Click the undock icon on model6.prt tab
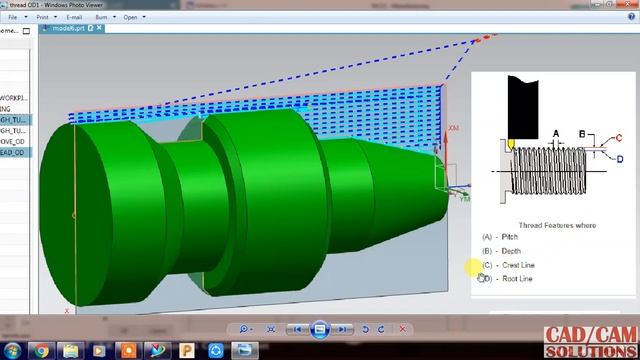 point(91,28)
